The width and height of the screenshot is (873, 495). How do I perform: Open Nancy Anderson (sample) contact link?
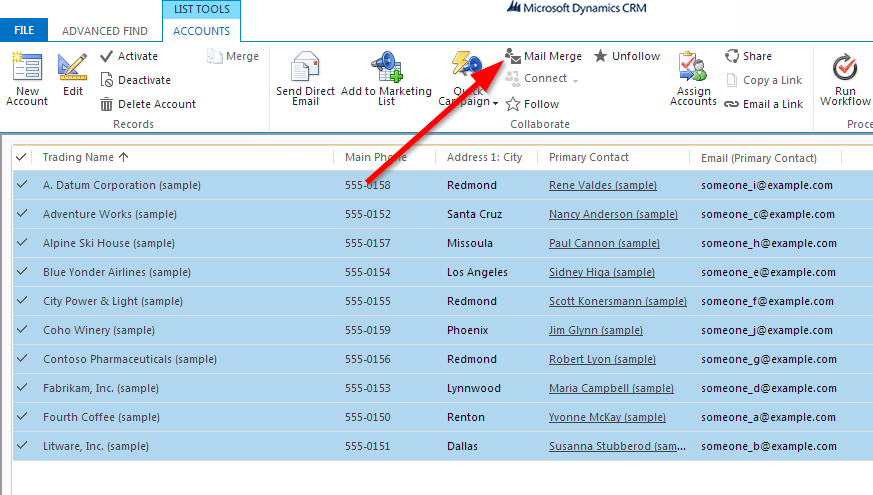click(x=613, y=214)
